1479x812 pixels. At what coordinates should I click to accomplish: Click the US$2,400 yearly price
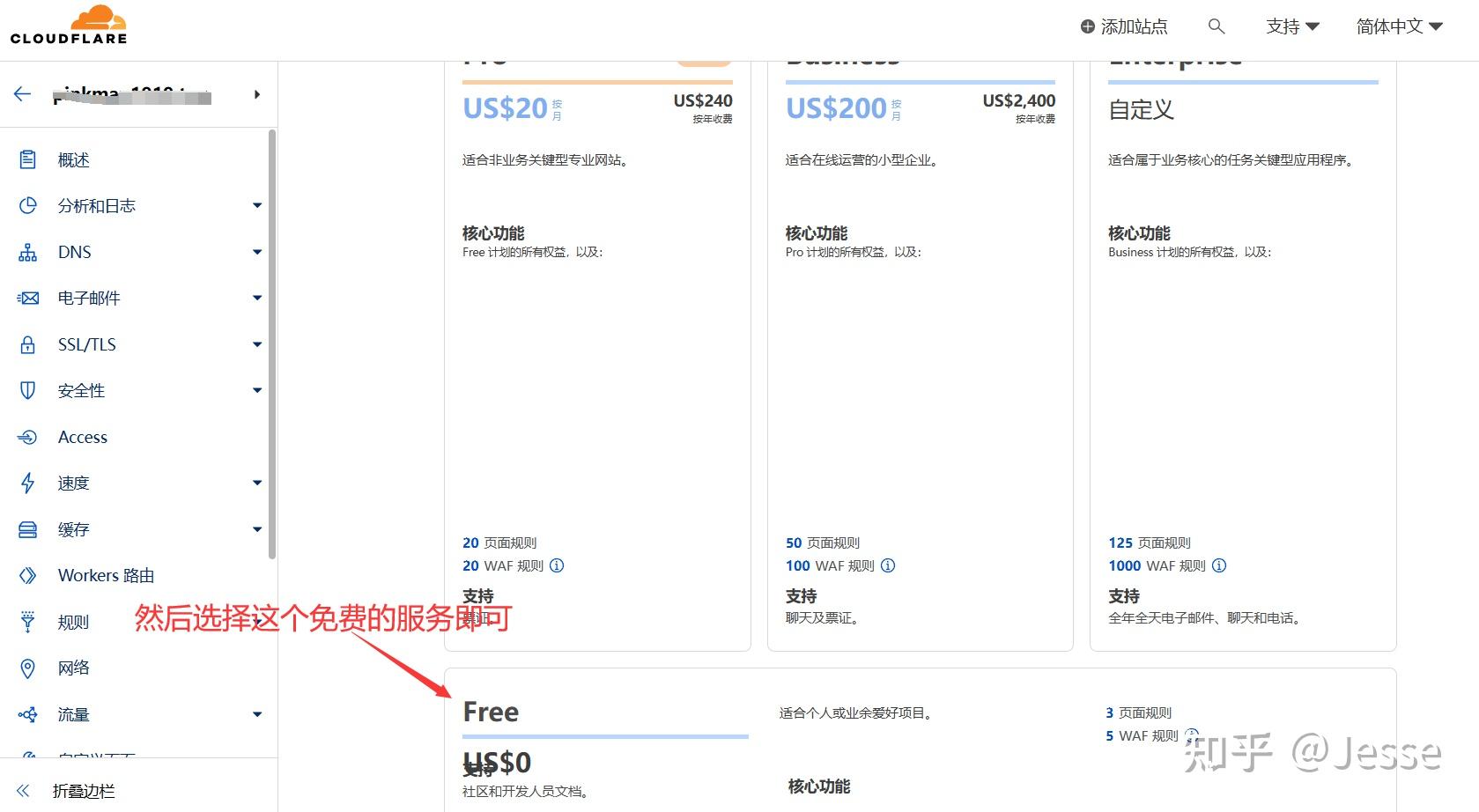pyautogui.click(x=1018, y=100)
